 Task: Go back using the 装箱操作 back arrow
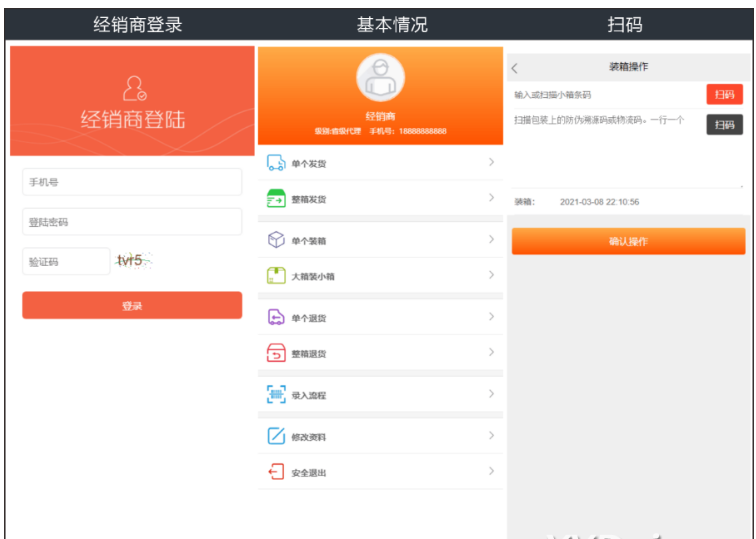515,68
